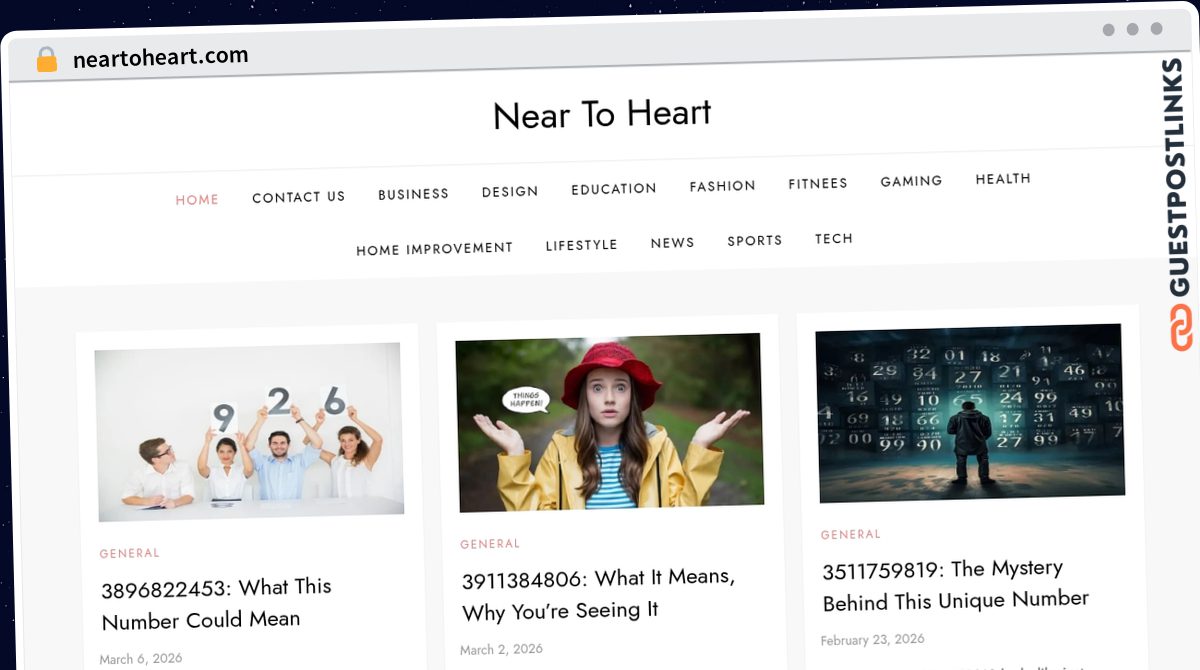Click General tag above 3911384806 article
1200x670 pixels.
490,544
